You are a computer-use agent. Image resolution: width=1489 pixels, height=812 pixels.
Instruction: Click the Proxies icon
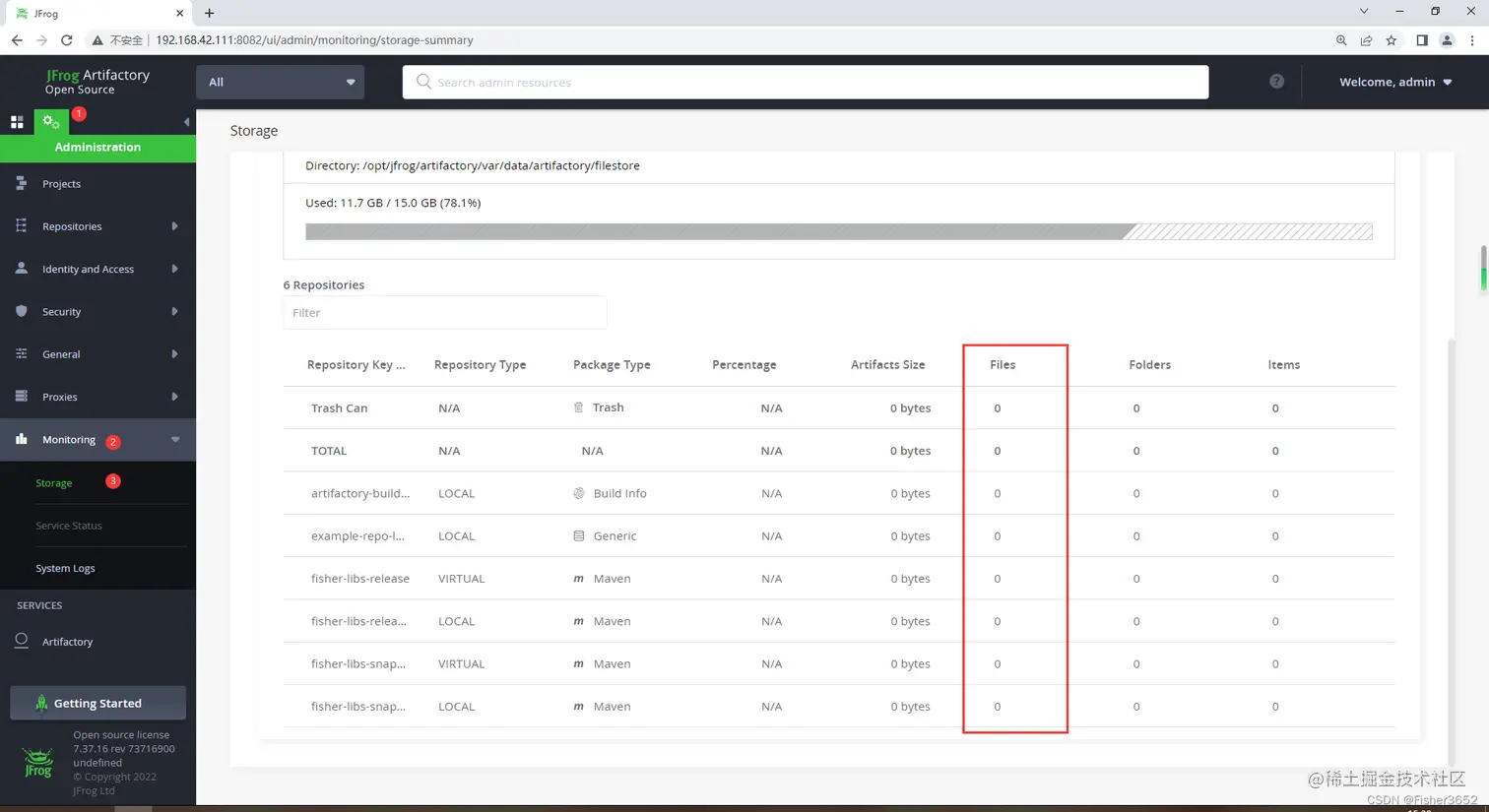click(21, 396)
